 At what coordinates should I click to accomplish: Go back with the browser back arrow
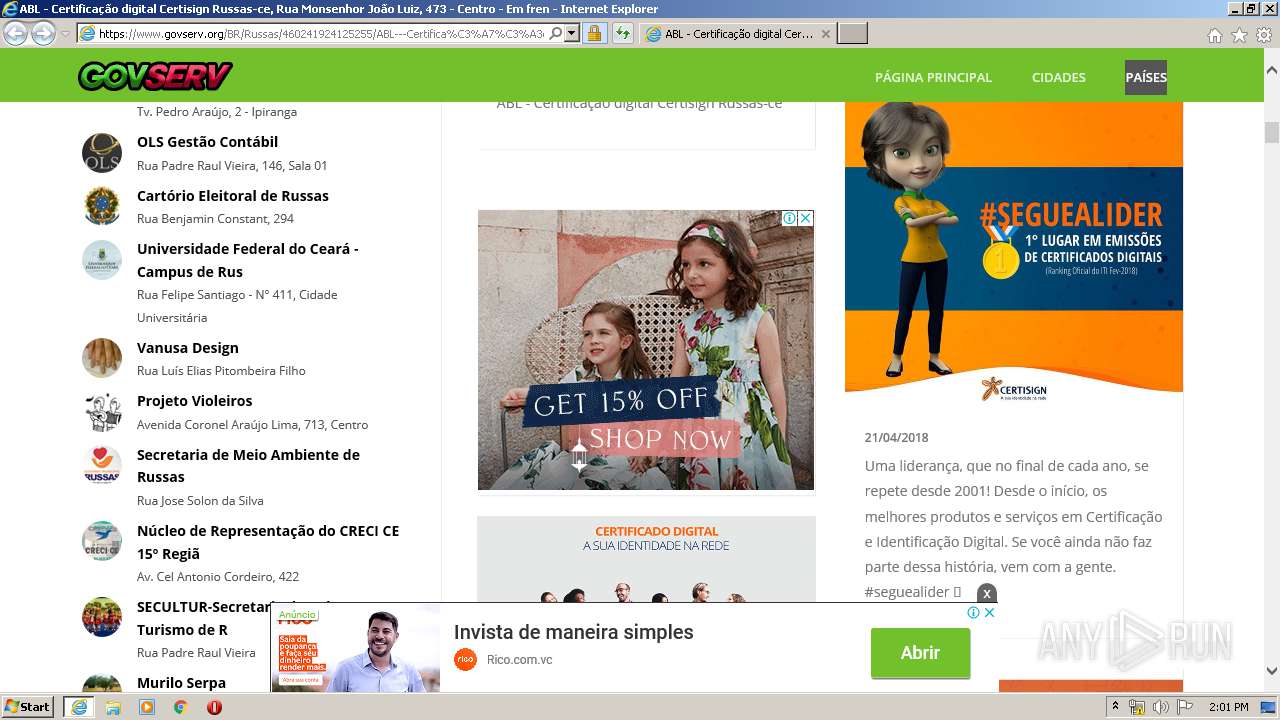pyautogui.click(x=15, y=34)
